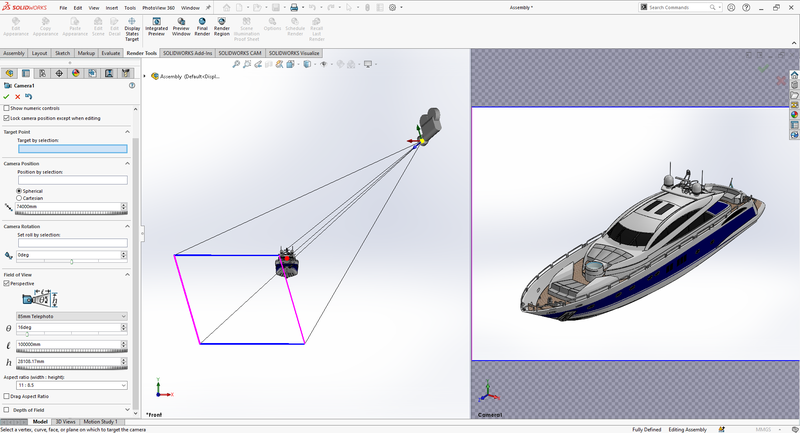Start the Integrated Preview render
Viewport: 800px width, 433px height.
156,27
